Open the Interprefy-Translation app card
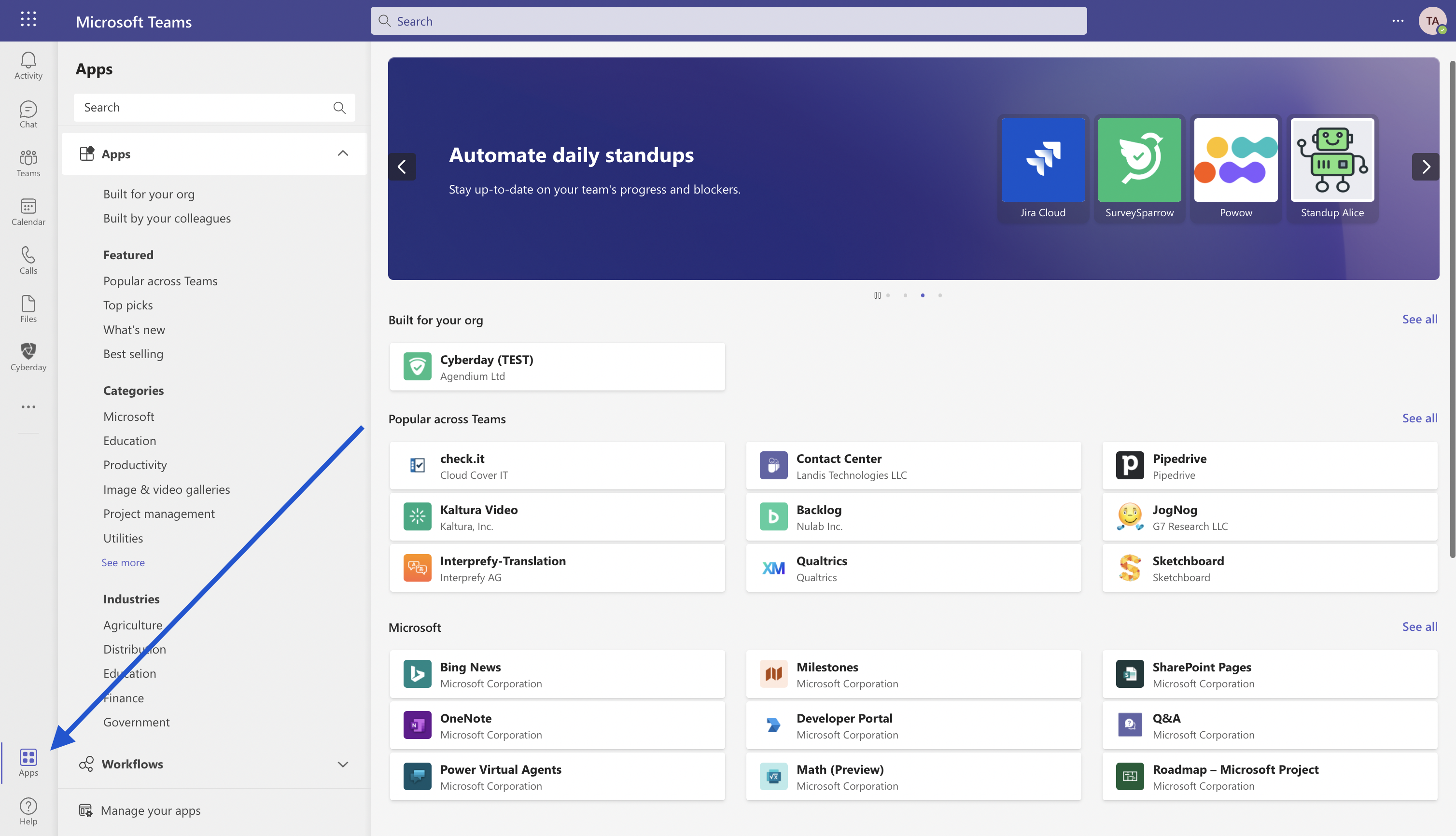The height and width of the screenshot is (836, 1456). coord(557,567)
